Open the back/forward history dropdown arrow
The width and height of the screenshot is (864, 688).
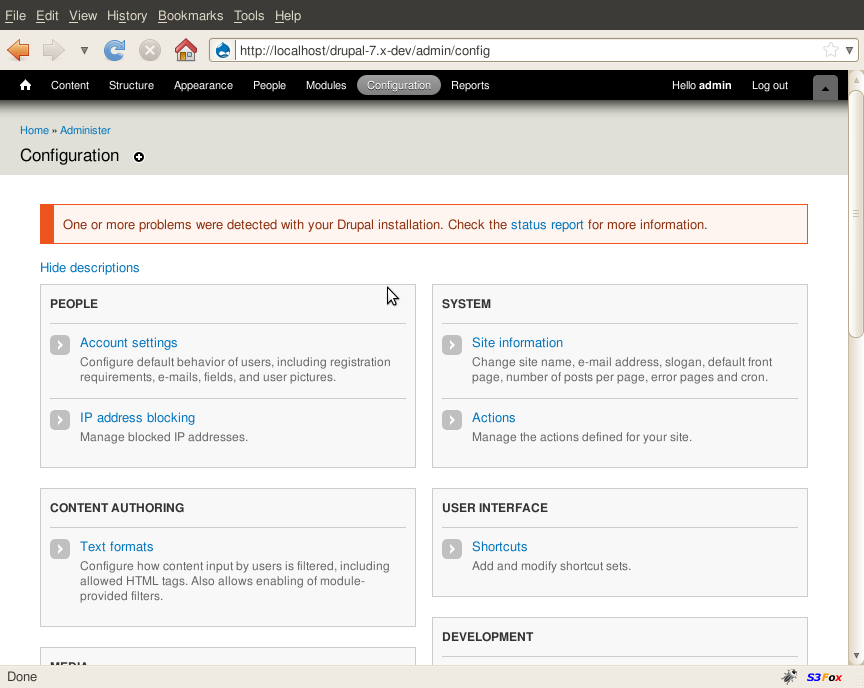click(x=84, y=50)
